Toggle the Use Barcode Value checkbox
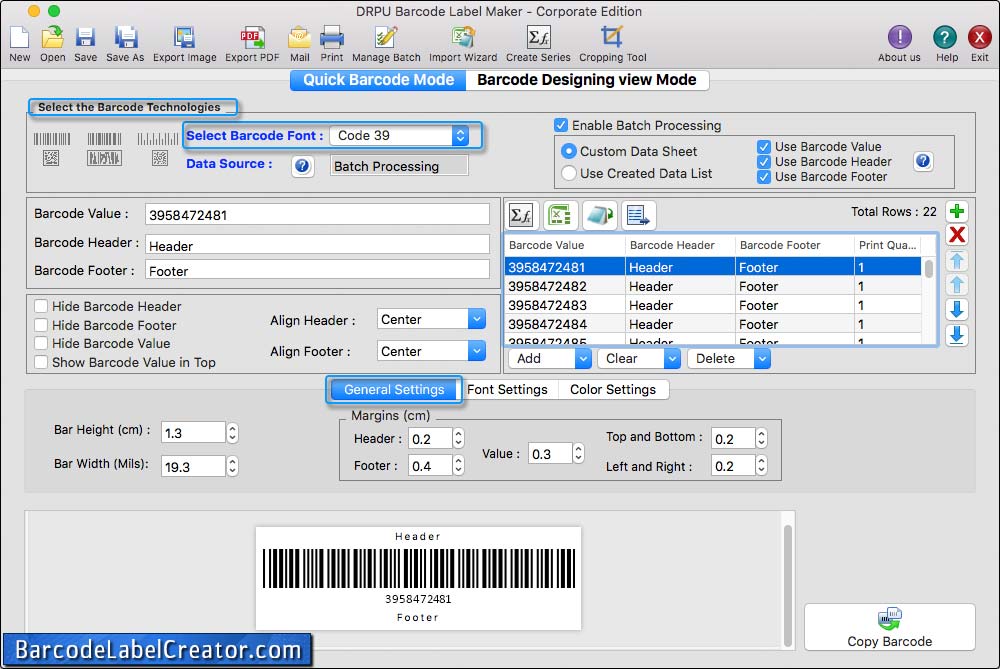 [763, 147]
